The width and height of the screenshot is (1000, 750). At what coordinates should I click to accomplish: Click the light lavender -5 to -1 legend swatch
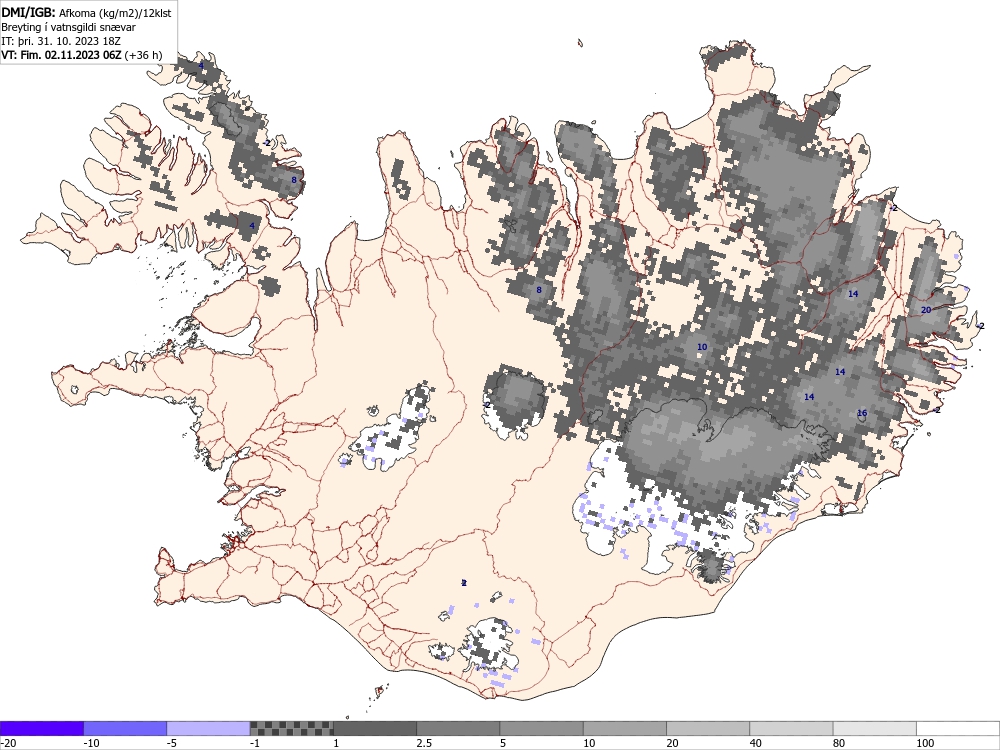coord(209,728)
